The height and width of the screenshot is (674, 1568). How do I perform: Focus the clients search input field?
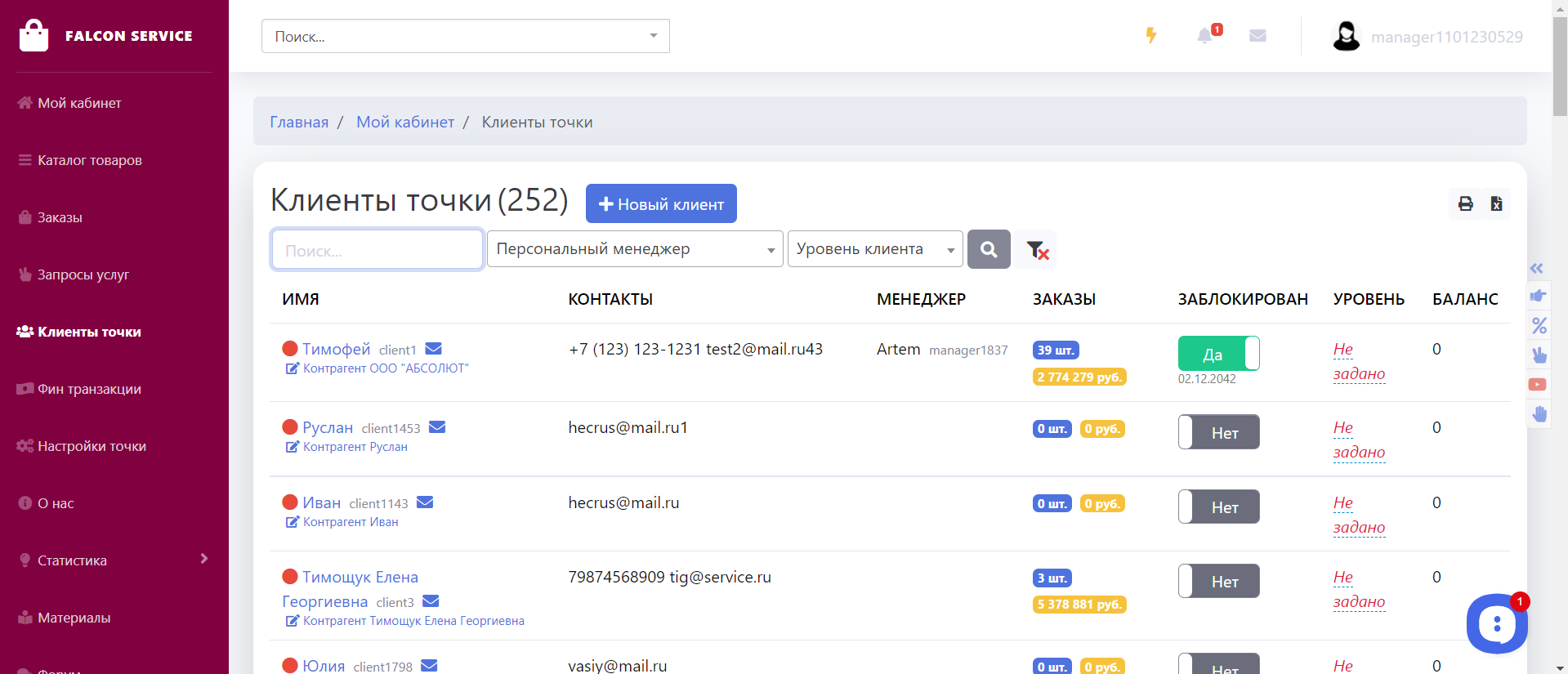point(377,250)
